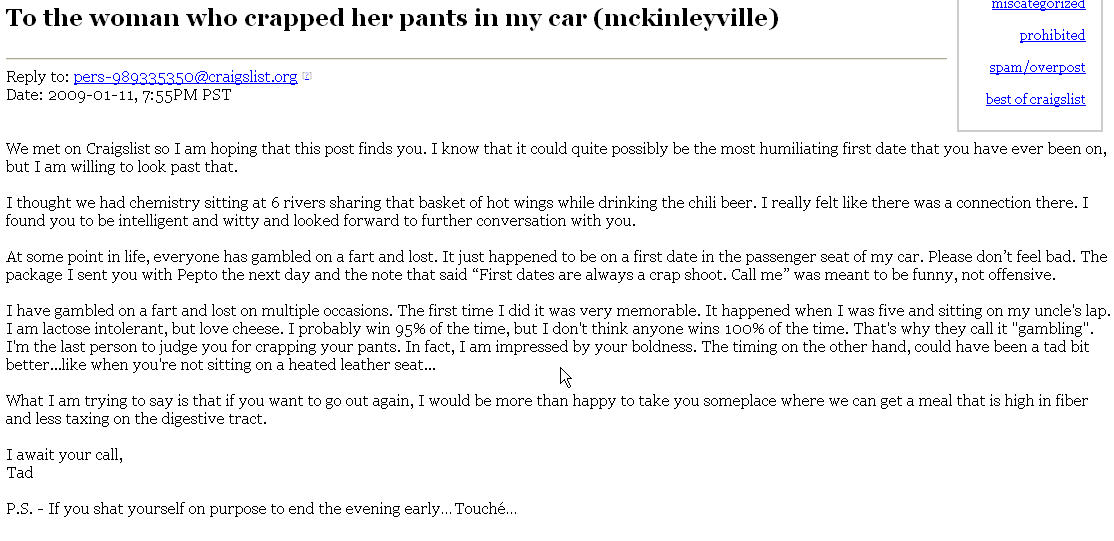Flag the post as spam/overpost
This screenshot has width=1114, height=541.
1037,67
